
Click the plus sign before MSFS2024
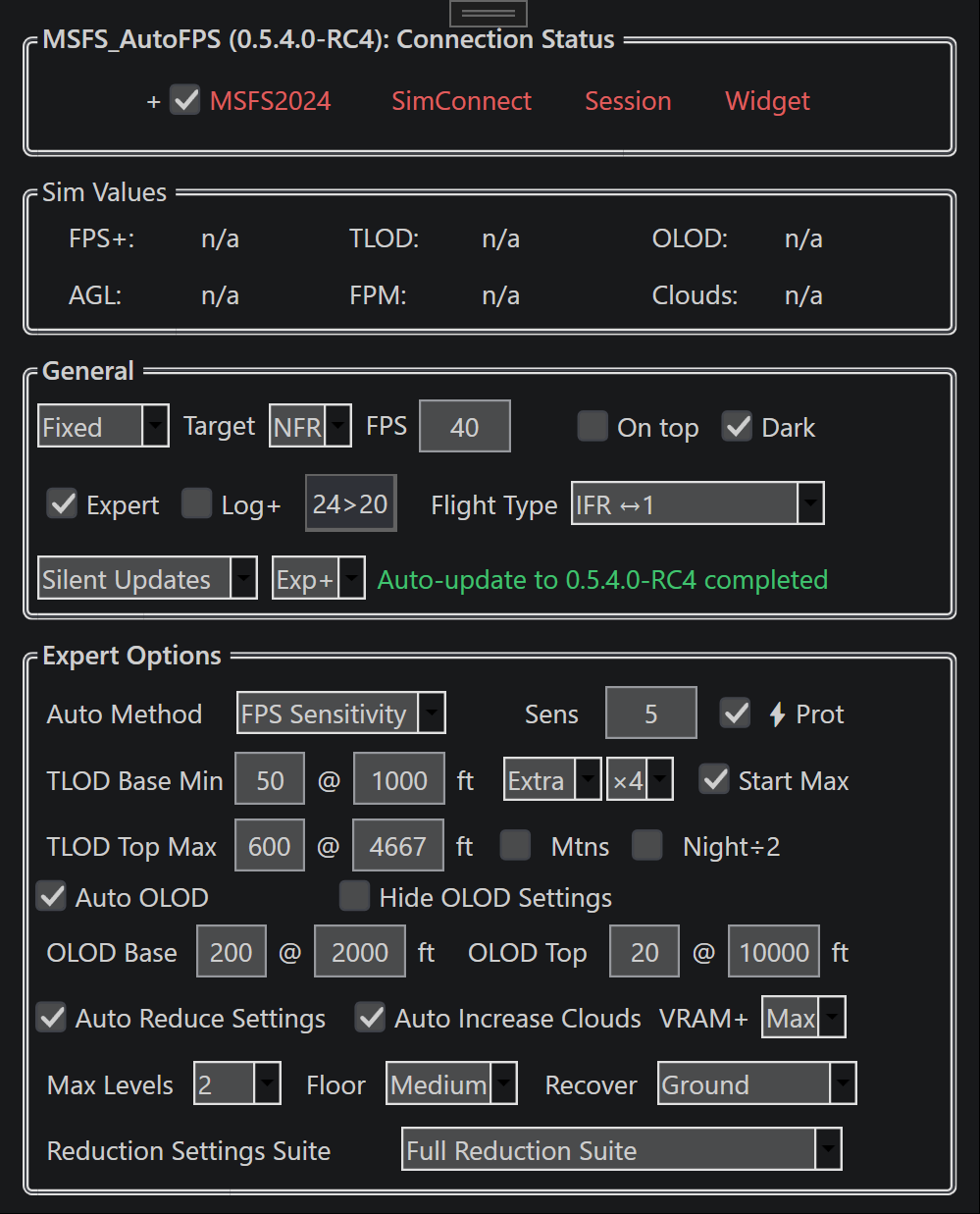coord(153,102)
